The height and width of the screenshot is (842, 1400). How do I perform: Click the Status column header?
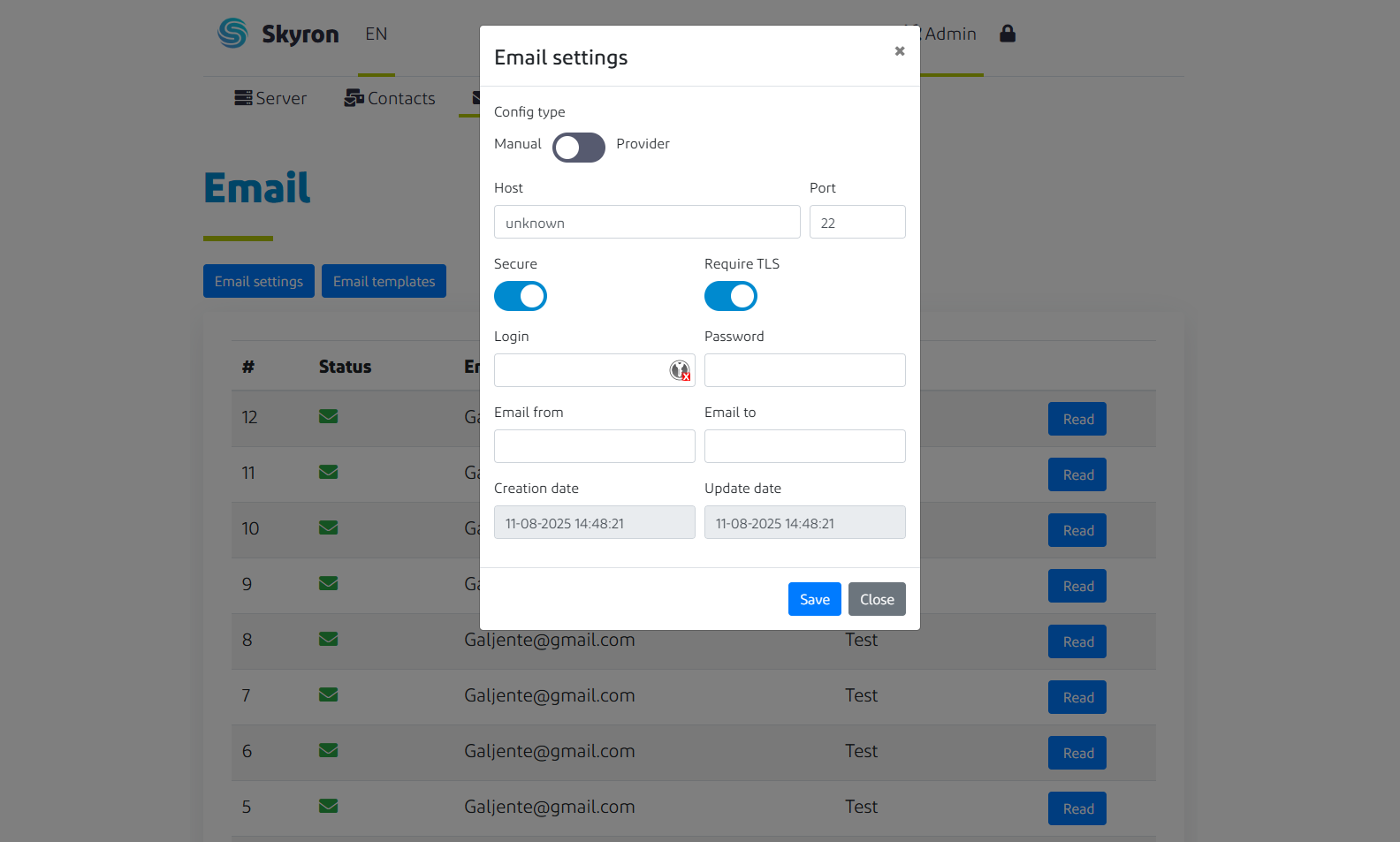tap(345, 367)
